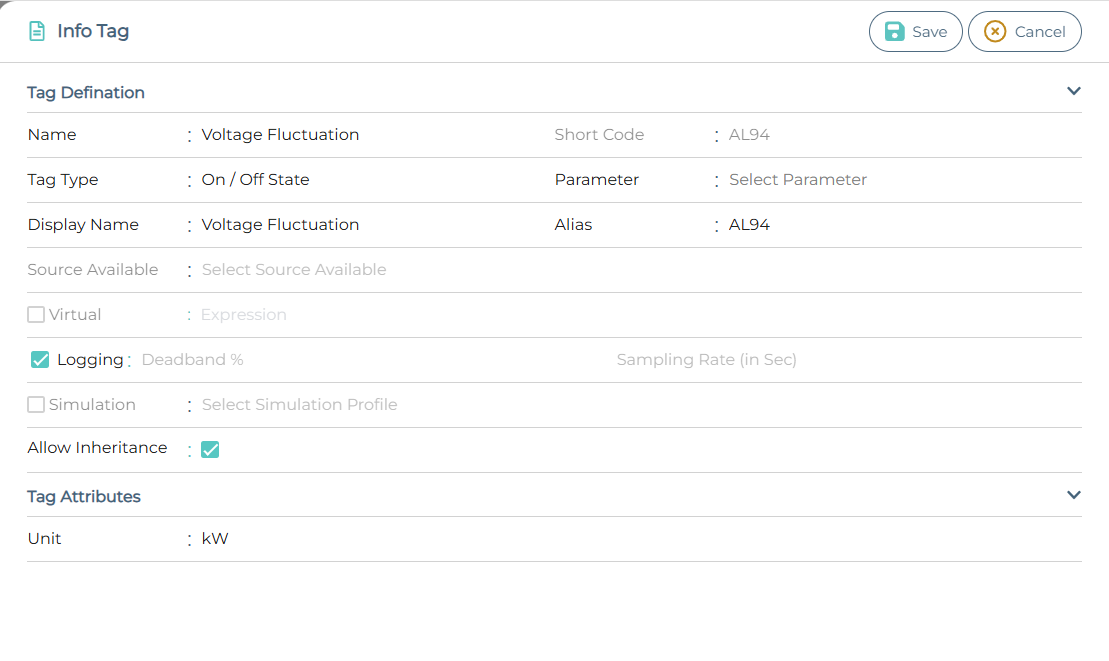Click the Alias field showing AL94
Image resolution: width=1109 pixels, height=661 pixels.
coord(749,225)
